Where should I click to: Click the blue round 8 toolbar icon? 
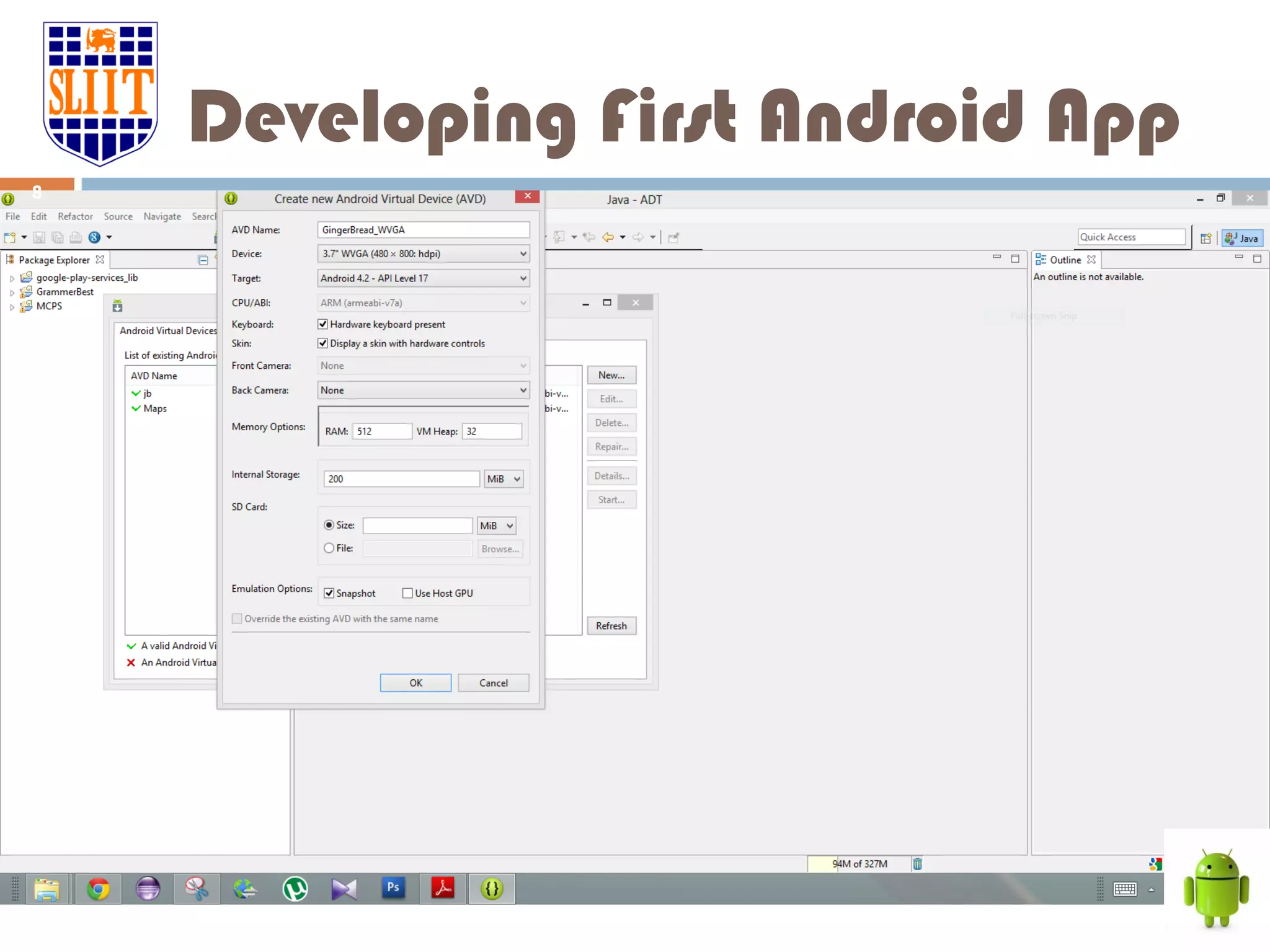point(94,237)
